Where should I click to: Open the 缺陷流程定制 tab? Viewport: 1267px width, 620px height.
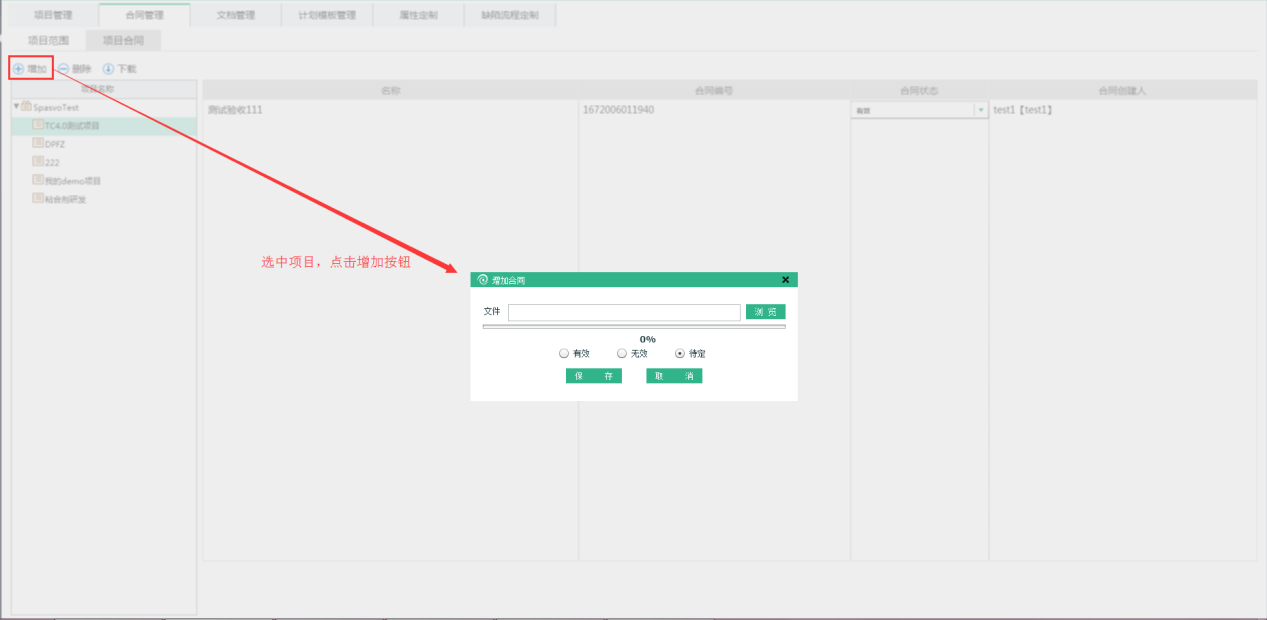[x=510, y=15]
